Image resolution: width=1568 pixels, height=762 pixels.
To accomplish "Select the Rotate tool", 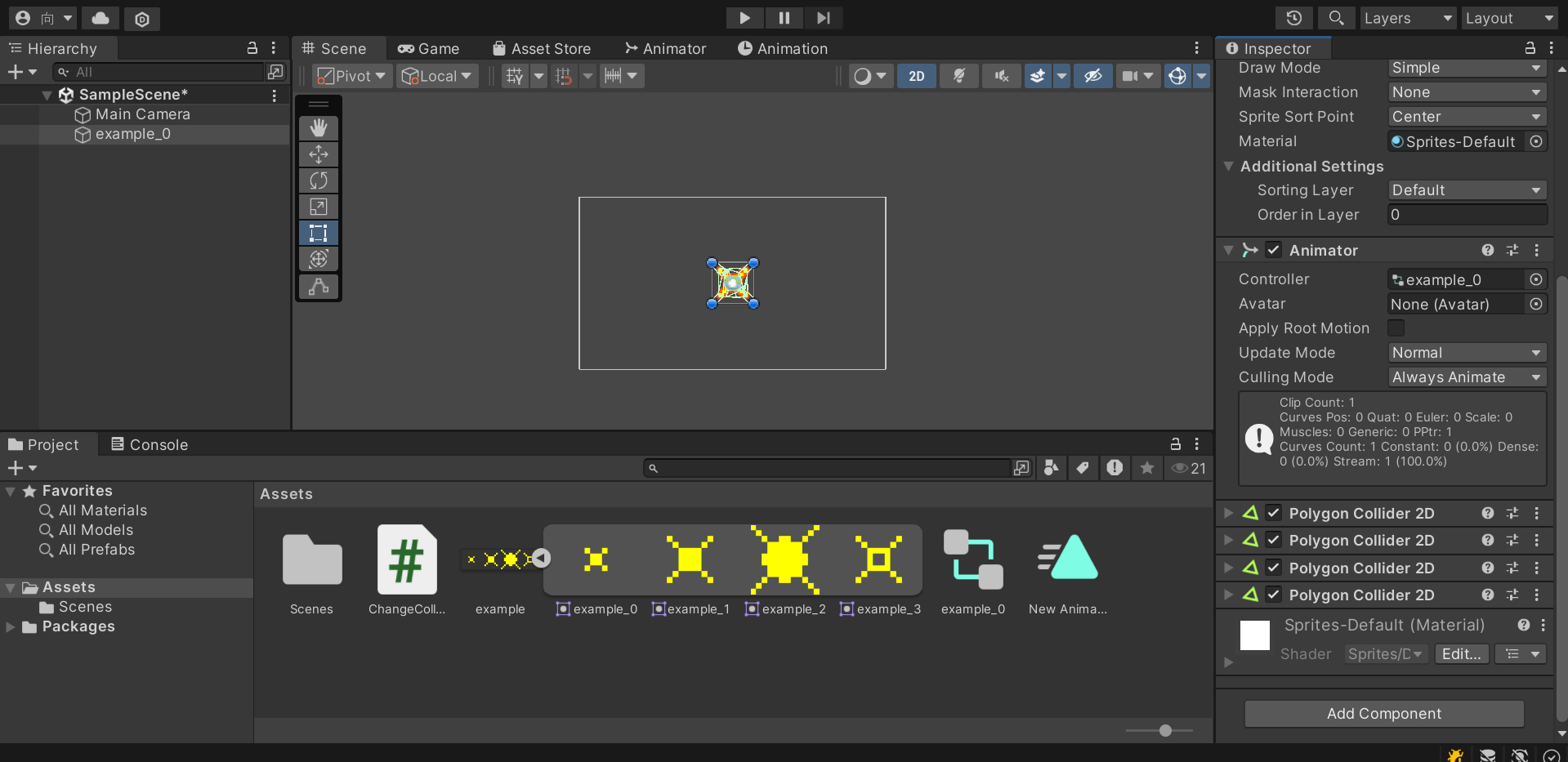I will click(x=319, y=180).
